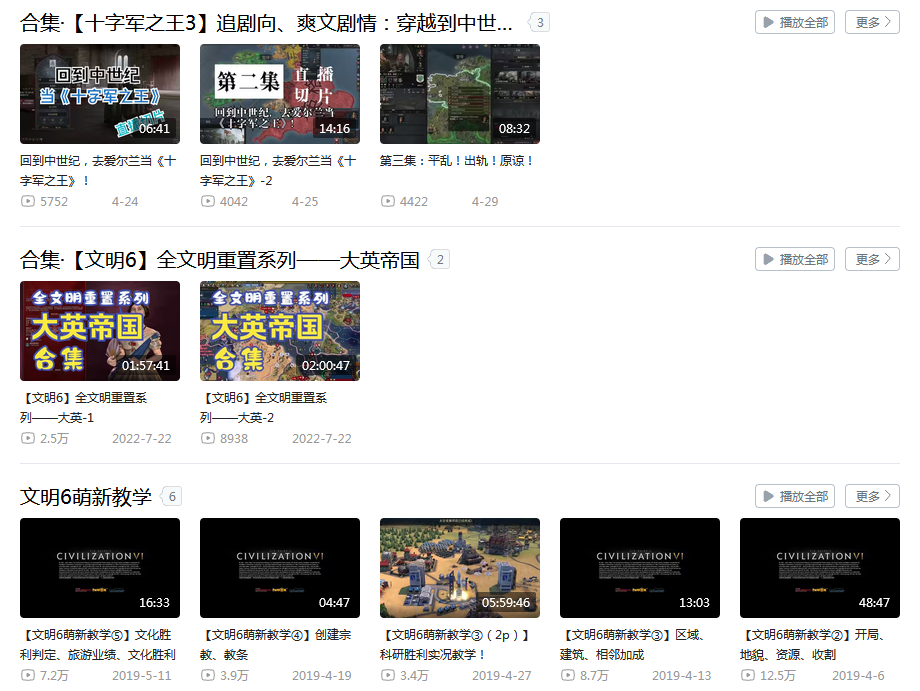Open title link 第三集：平乱！出轨！原谅！
The image size is (920, 691).
click(456, 161)
